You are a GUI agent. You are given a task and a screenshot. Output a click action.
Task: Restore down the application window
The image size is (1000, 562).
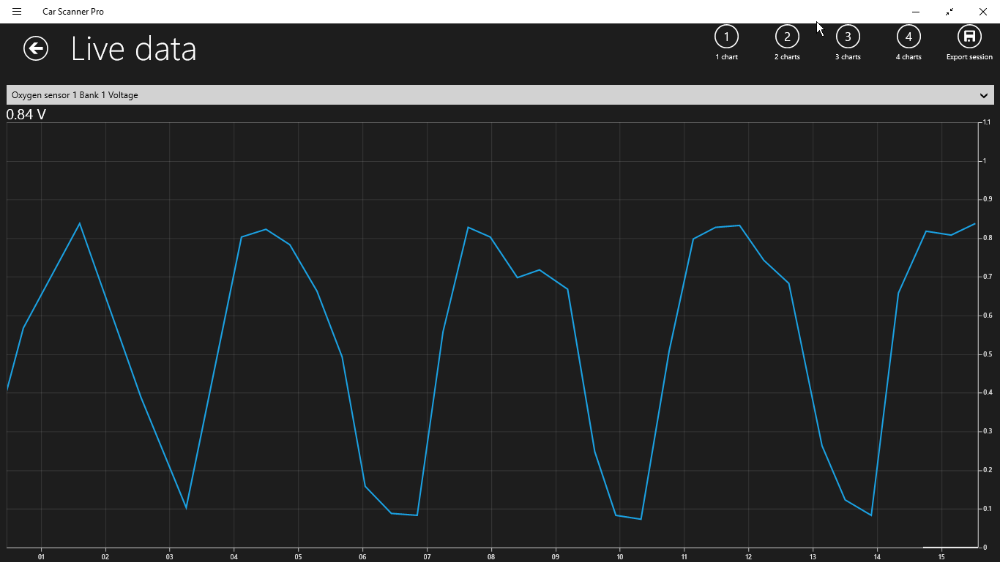click(x=949, y=11)
